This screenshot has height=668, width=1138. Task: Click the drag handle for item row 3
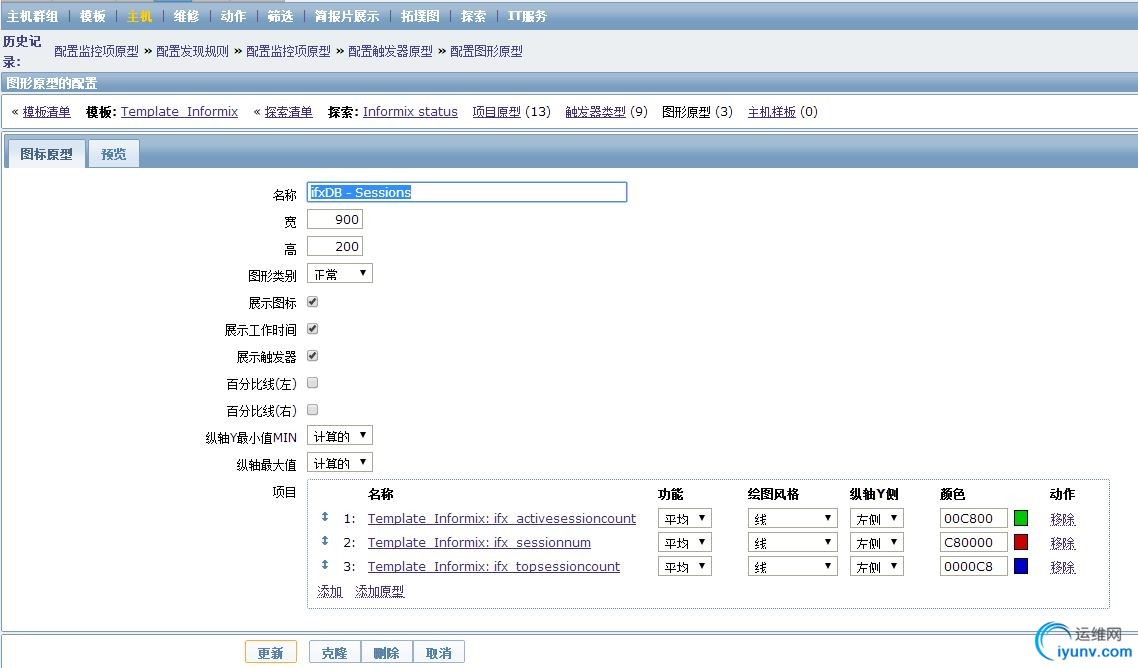324,565
